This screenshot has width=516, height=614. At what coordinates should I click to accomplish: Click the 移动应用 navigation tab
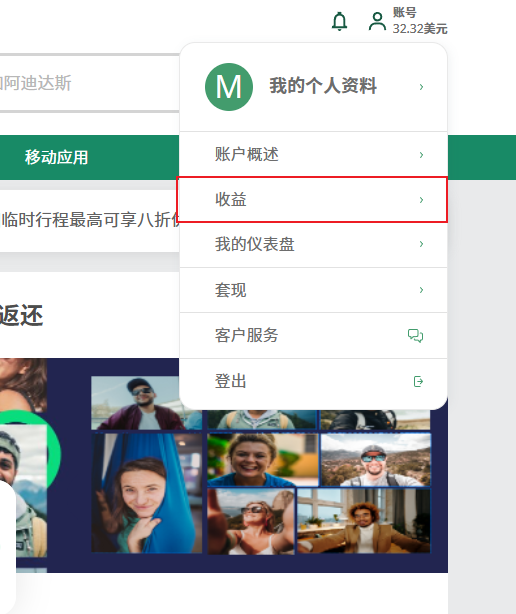(56, 157)
